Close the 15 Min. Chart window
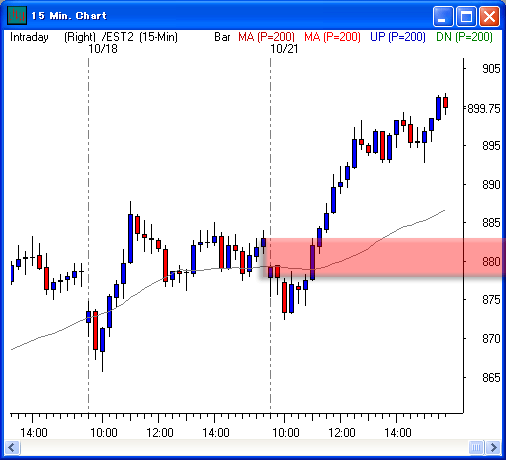Viewport: 506px width, 460px height. 489,16
